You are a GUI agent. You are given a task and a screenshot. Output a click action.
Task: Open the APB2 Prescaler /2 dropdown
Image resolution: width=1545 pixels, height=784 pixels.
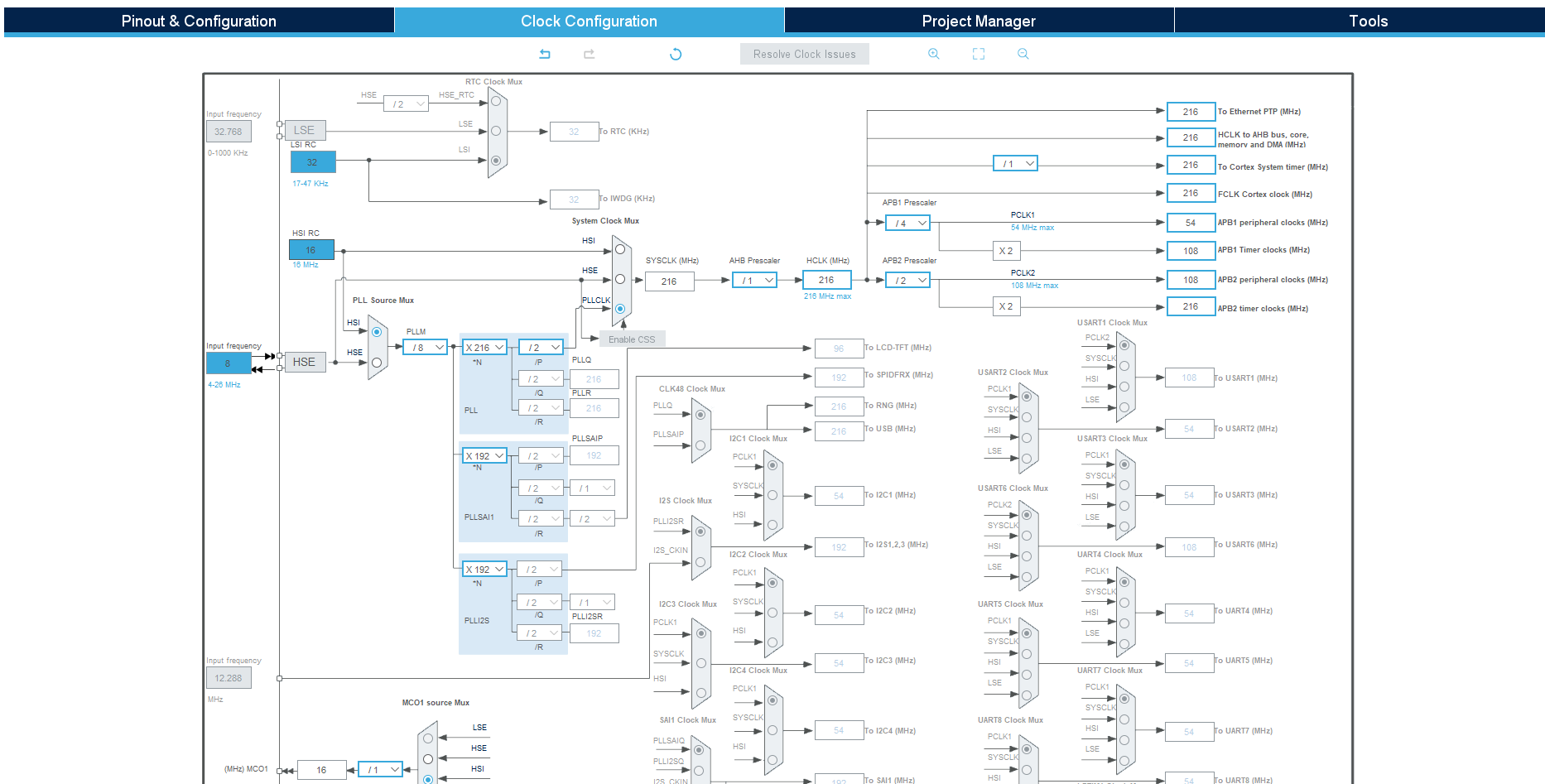pos(908,281)
